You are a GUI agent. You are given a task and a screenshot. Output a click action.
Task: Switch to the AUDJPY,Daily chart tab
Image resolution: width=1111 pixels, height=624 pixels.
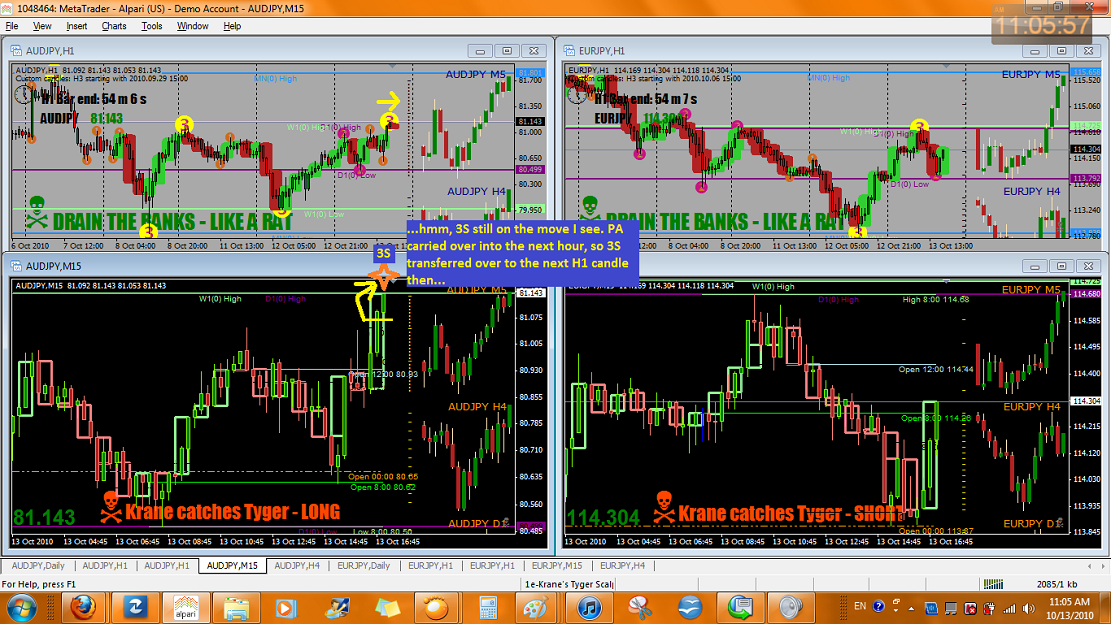pyautogui.click(x=38, y=566)
